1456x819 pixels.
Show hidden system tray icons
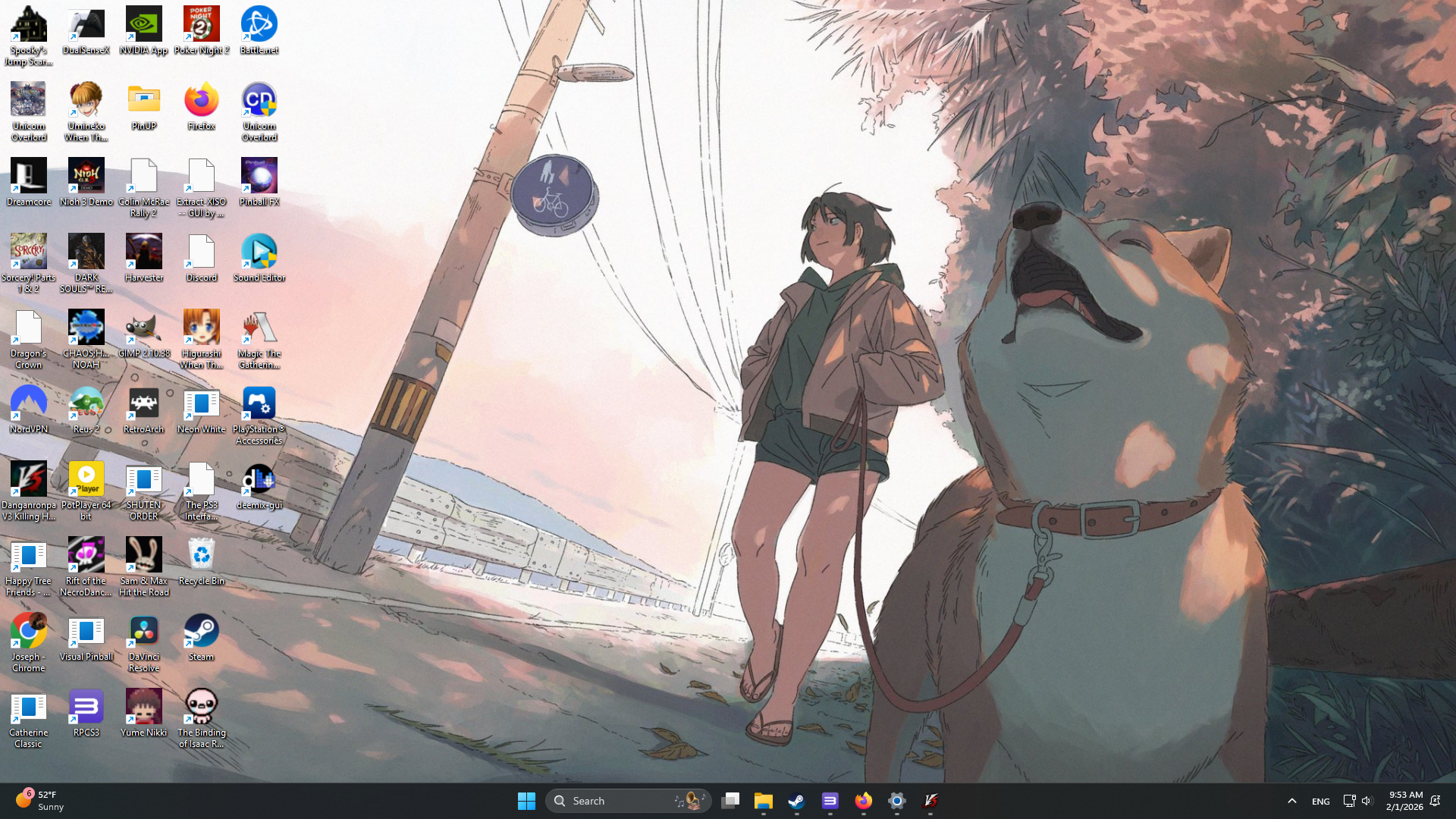pyautogui.click(x=1291, y=801)
